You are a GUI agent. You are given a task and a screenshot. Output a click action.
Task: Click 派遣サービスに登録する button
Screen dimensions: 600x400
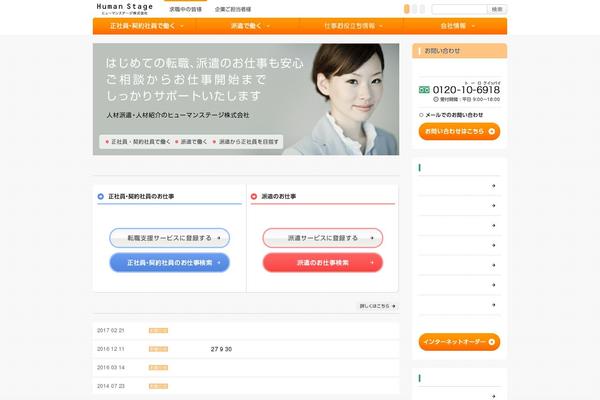click(323, 238)
